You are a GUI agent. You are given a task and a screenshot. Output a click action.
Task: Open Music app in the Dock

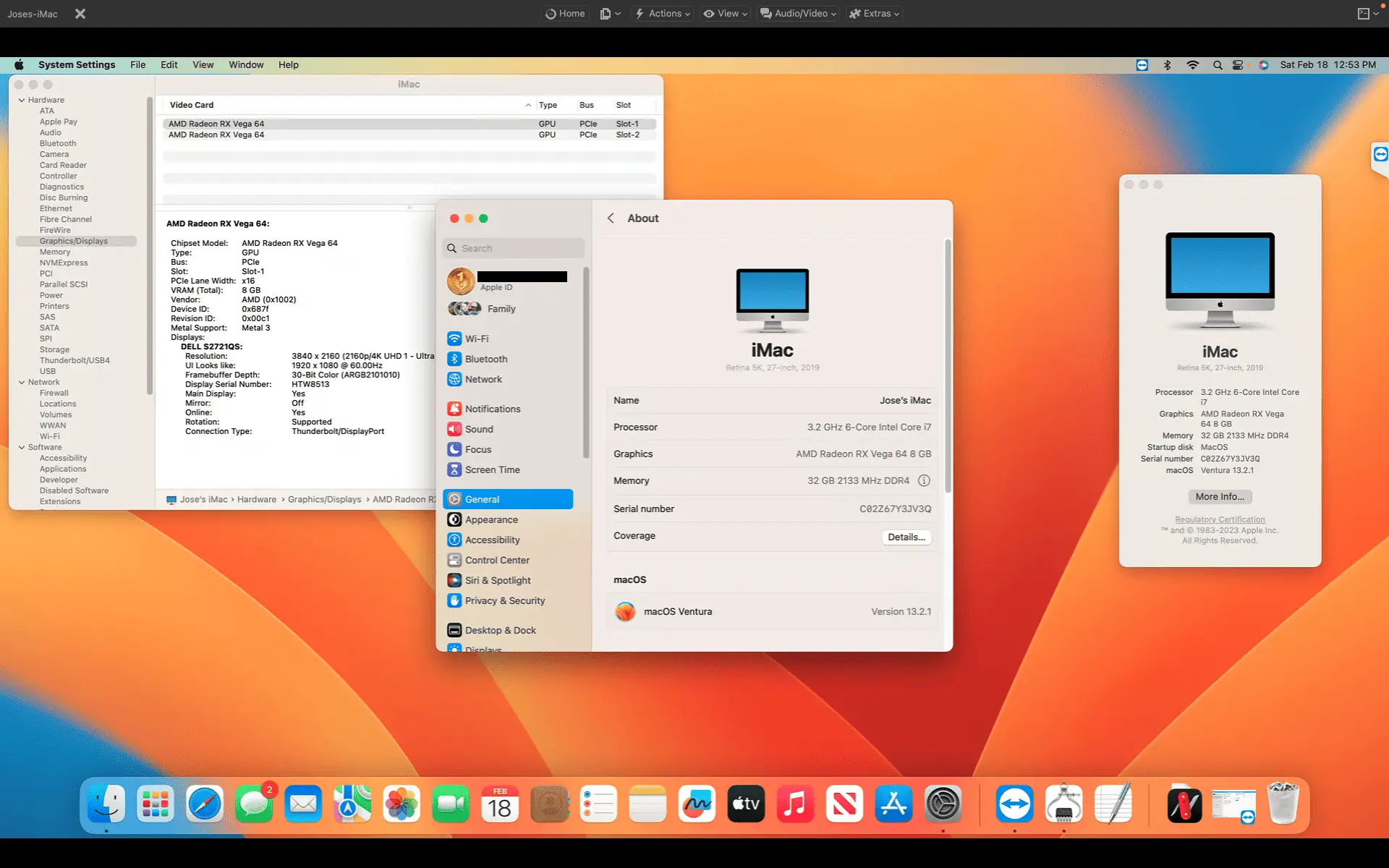795,804
